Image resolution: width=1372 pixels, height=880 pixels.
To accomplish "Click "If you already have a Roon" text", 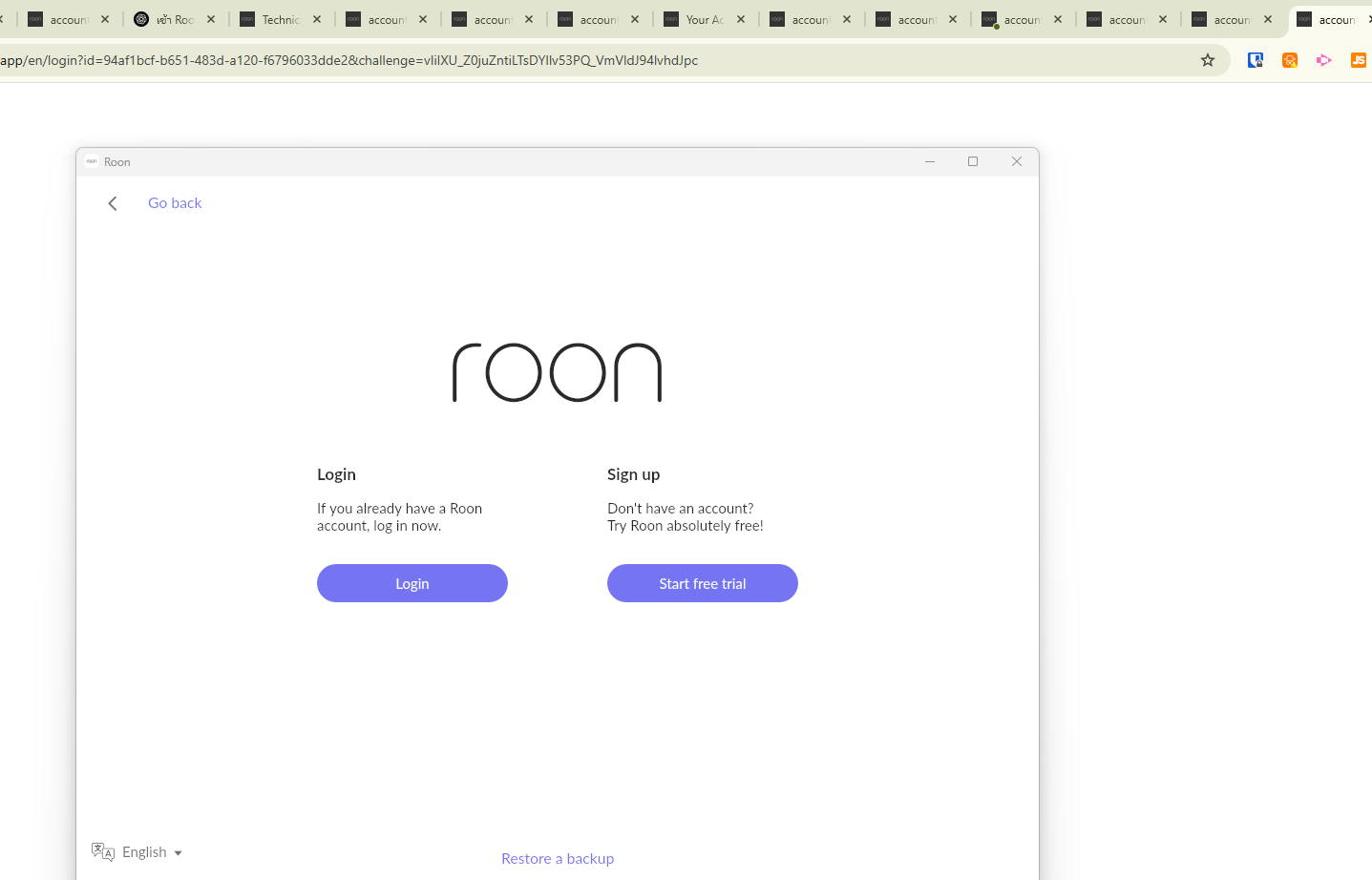I will 400,509.
